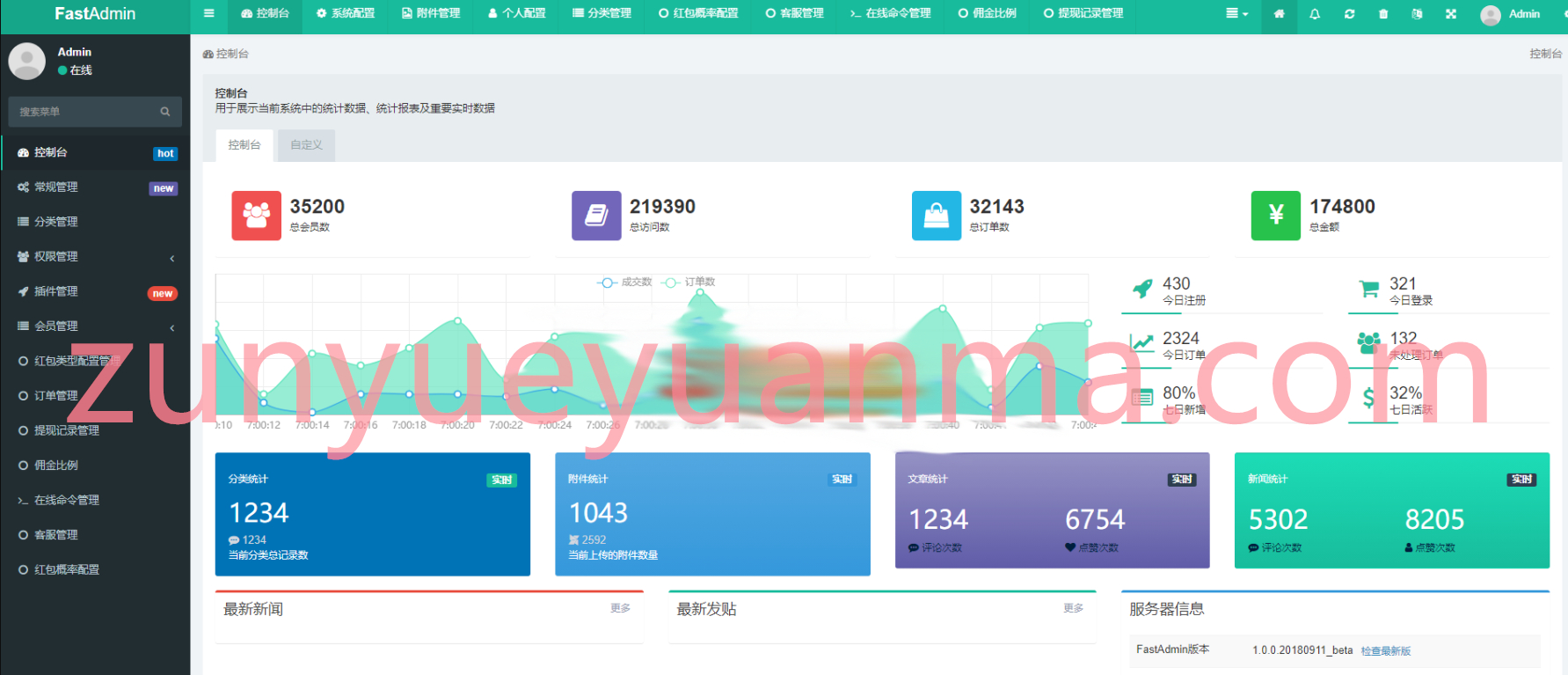Viewport: 1568px width, 675px height.
Task: Open 红包类型配置管理 in the sidebar
Action: (x=95, y=361)
